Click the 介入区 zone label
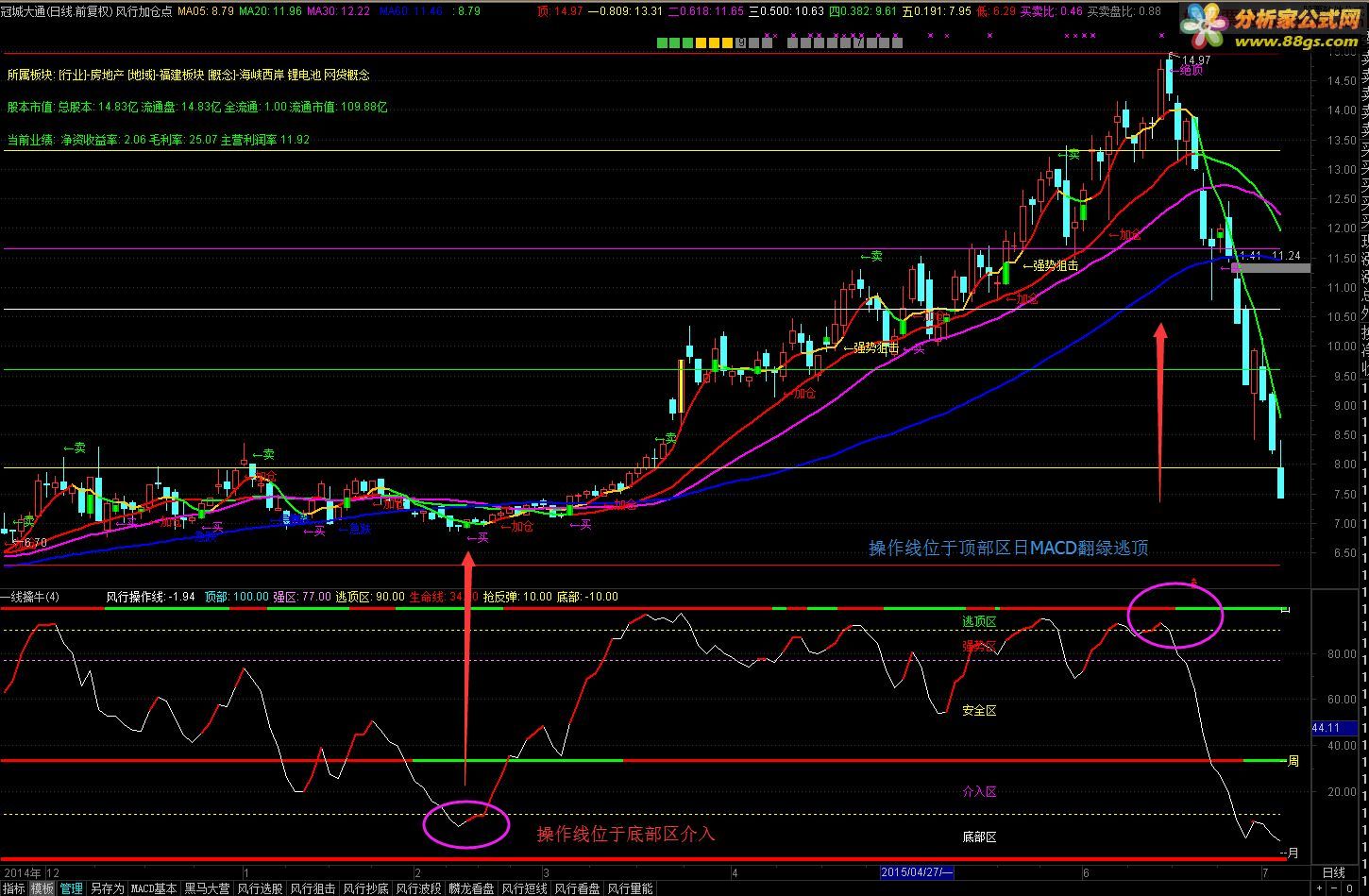The height and width of the screenshot is (896, 1369). pyautogui.click(x=979, y=792)
